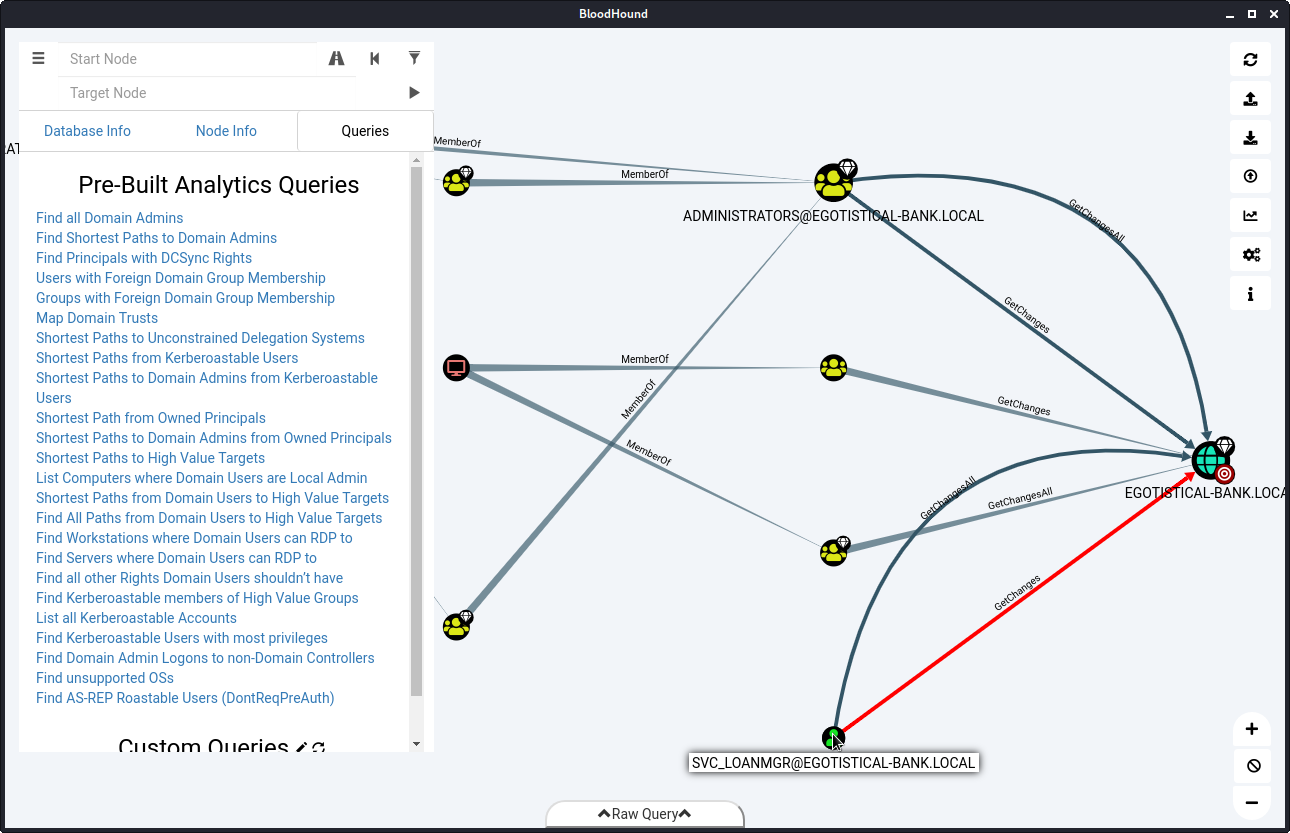
Task: Run Shortest Path from Owned Principals
Action: click(x=151, y=418)
